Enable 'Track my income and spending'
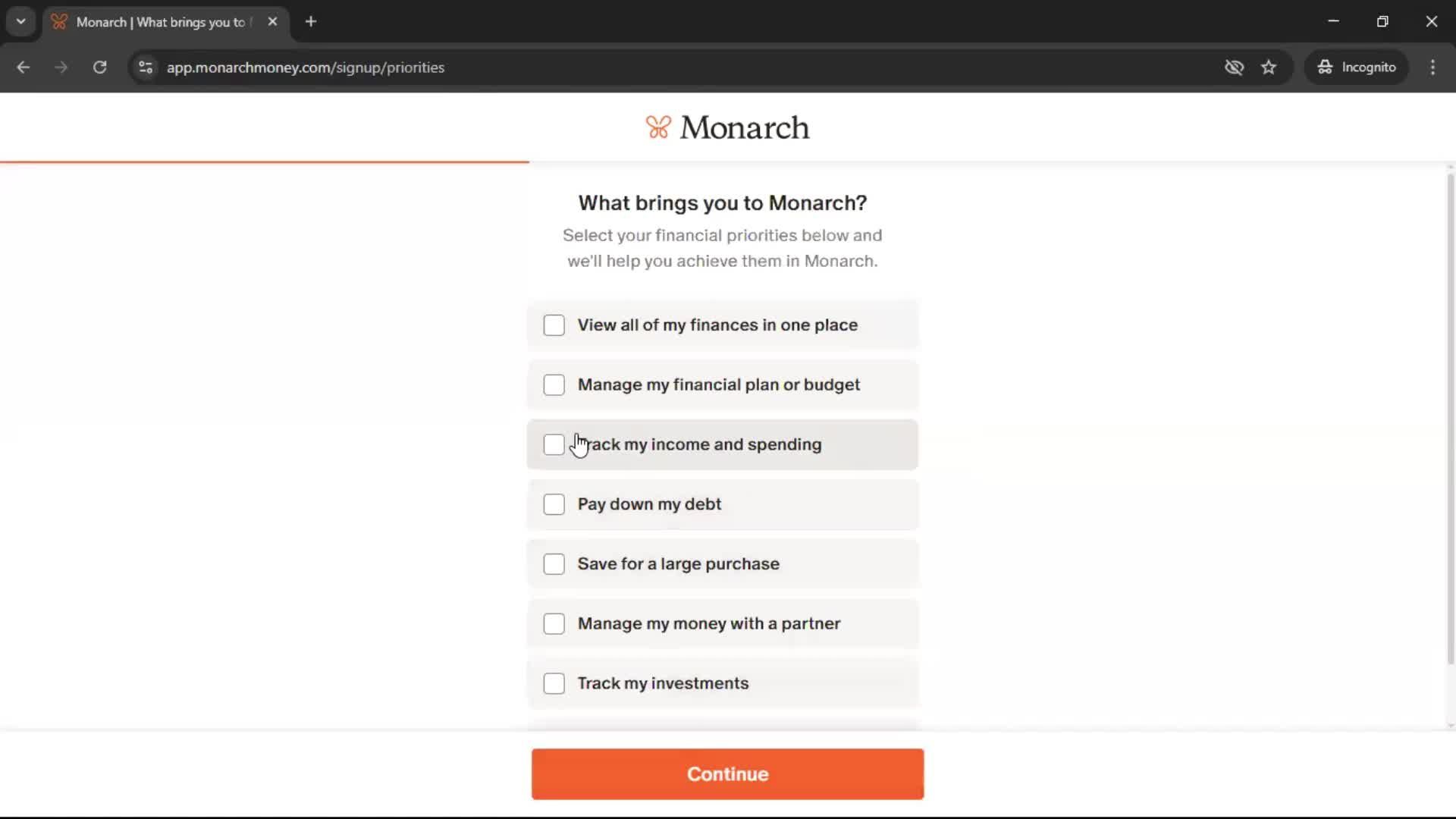 pyautogui.click(x=554, y=445)
